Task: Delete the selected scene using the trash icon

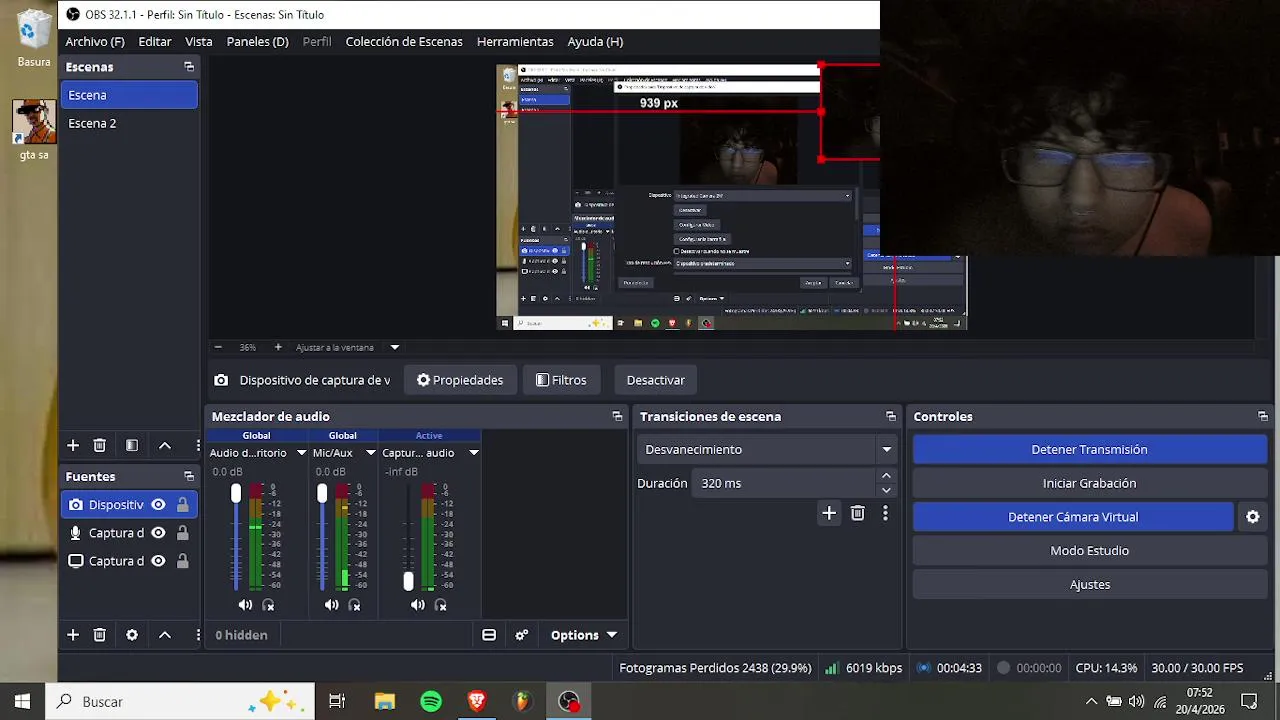Action: (99, 445)
